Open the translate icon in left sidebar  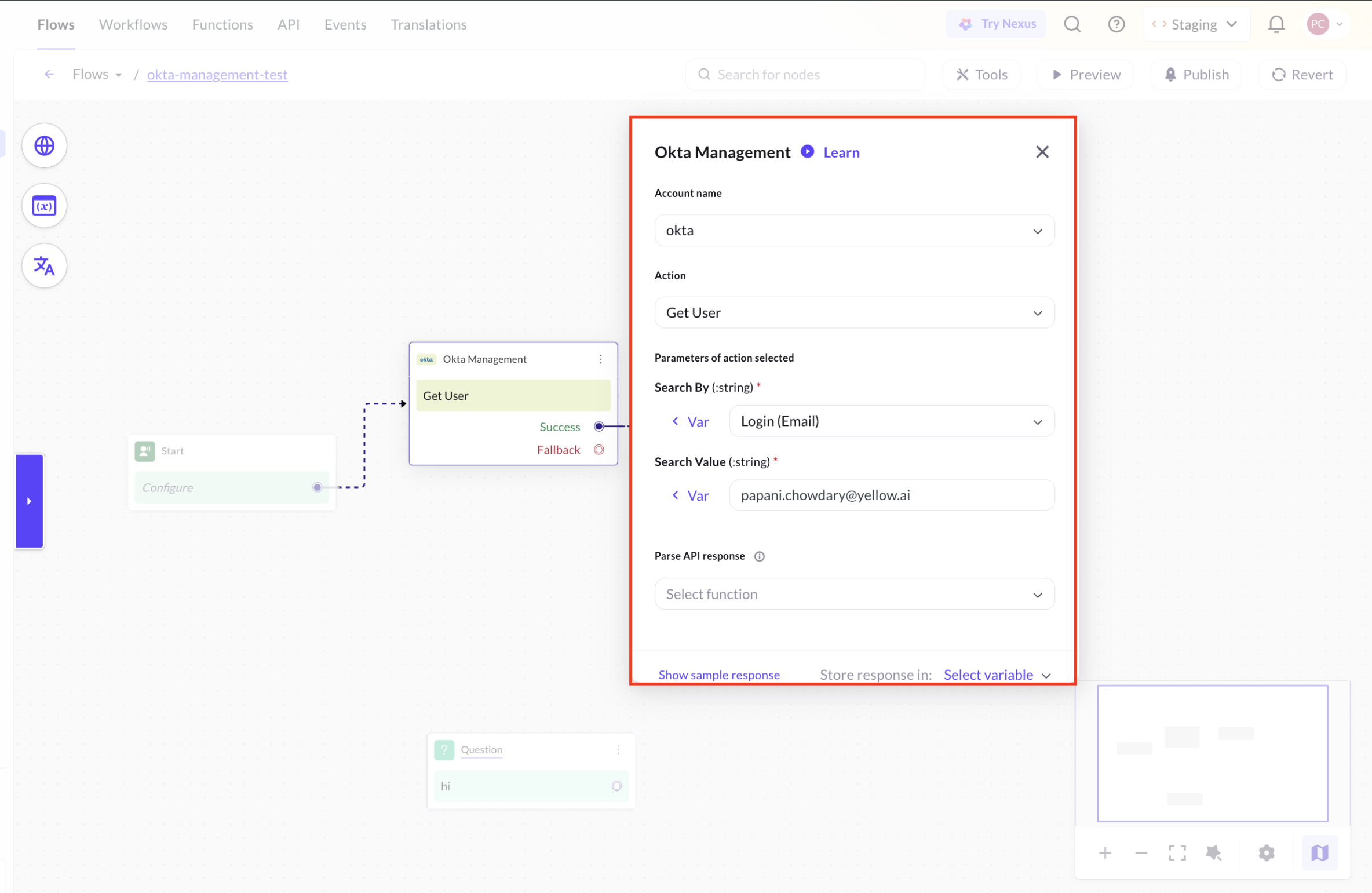[44, 266]
